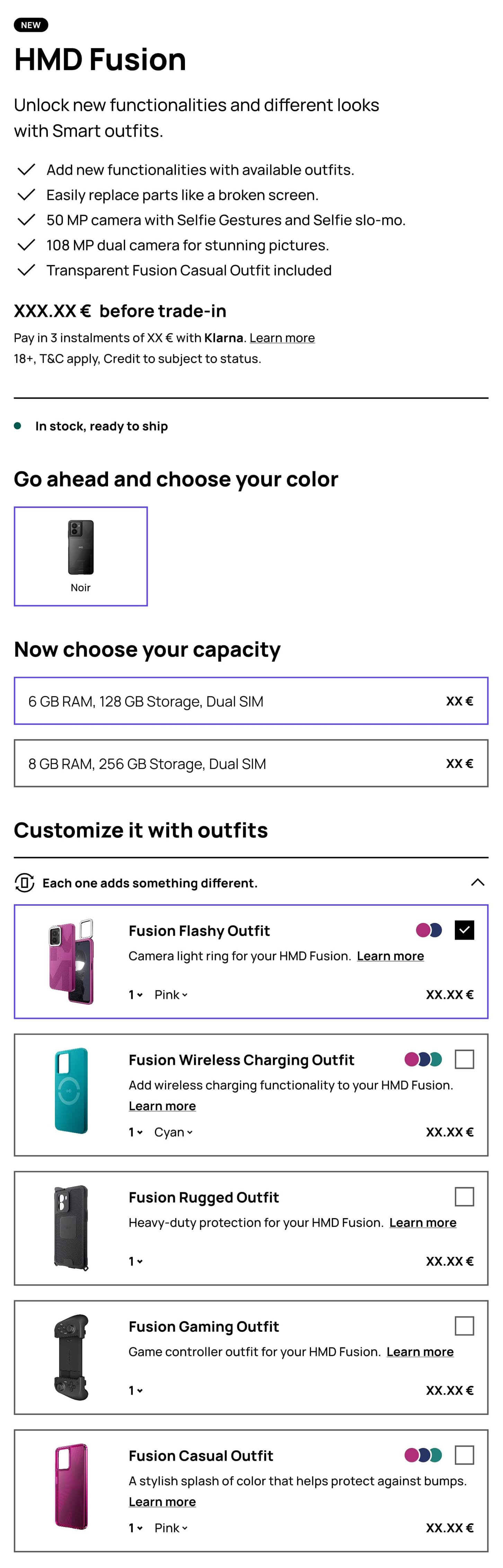
Task: Click the pink color swatch on Flashy Outfit
Action: click(x=423, y=930)
